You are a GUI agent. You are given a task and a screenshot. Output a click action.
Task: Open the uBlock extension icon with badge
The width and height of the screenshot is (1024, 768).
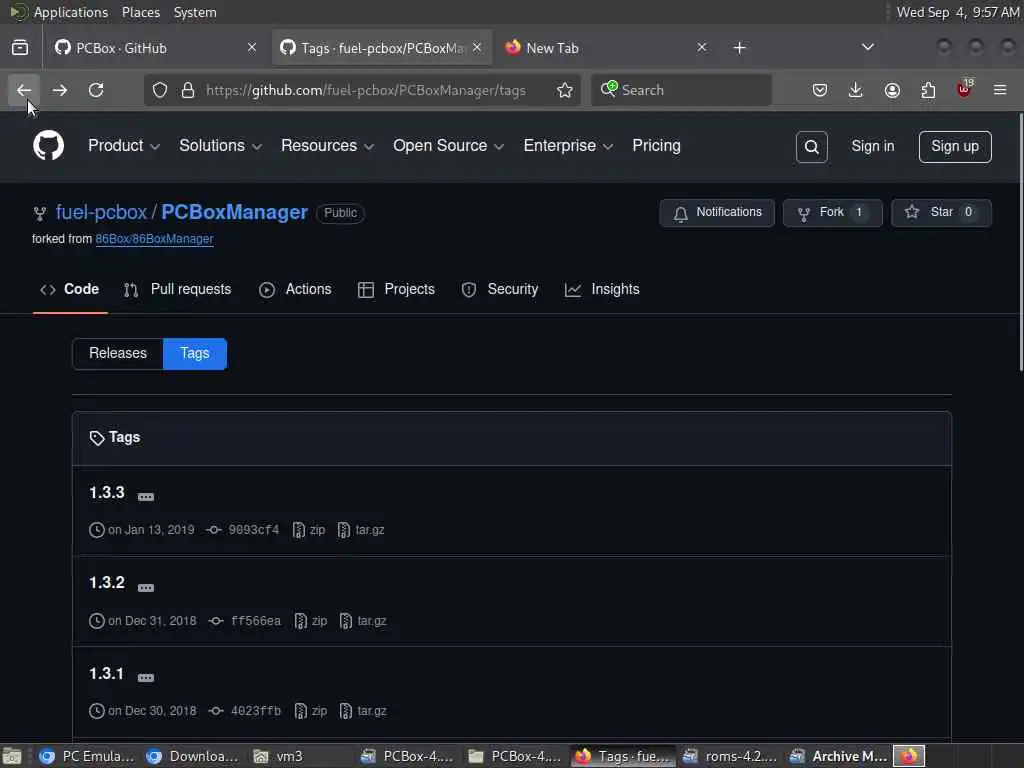(x=964, y=89)
